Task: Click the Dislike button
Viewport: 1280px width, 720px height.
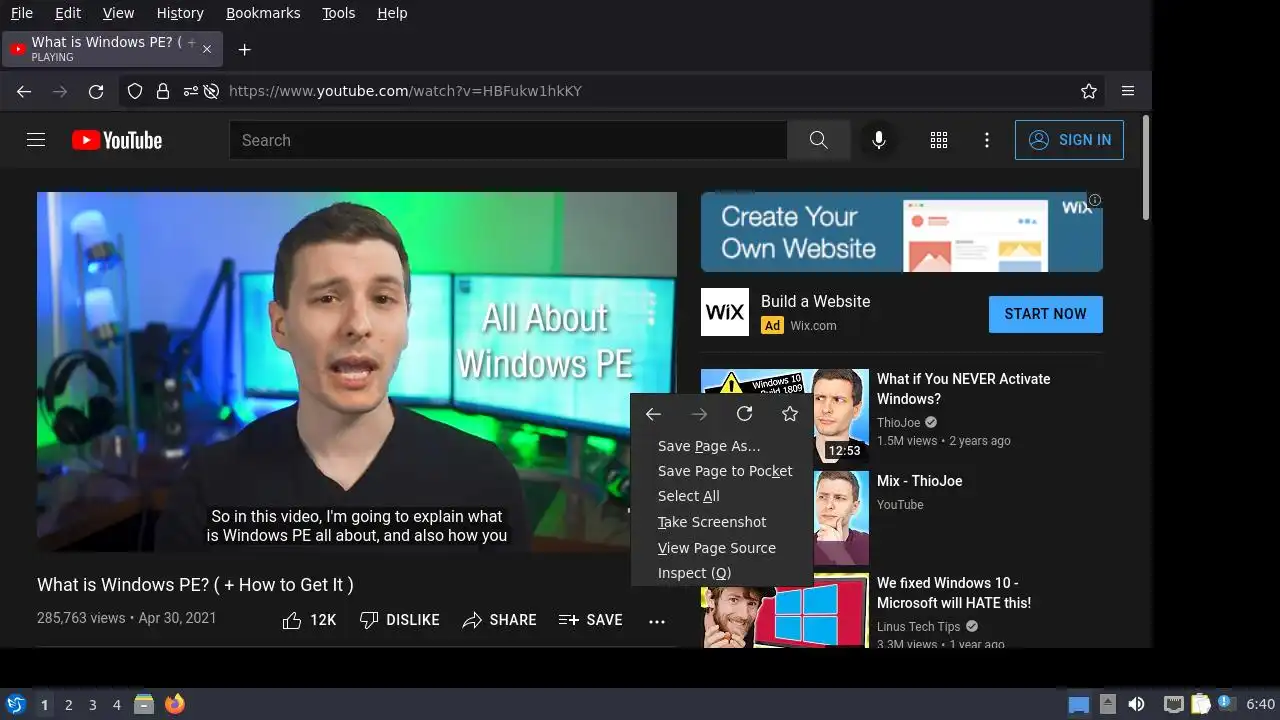Action: click(x=399, y=620)
